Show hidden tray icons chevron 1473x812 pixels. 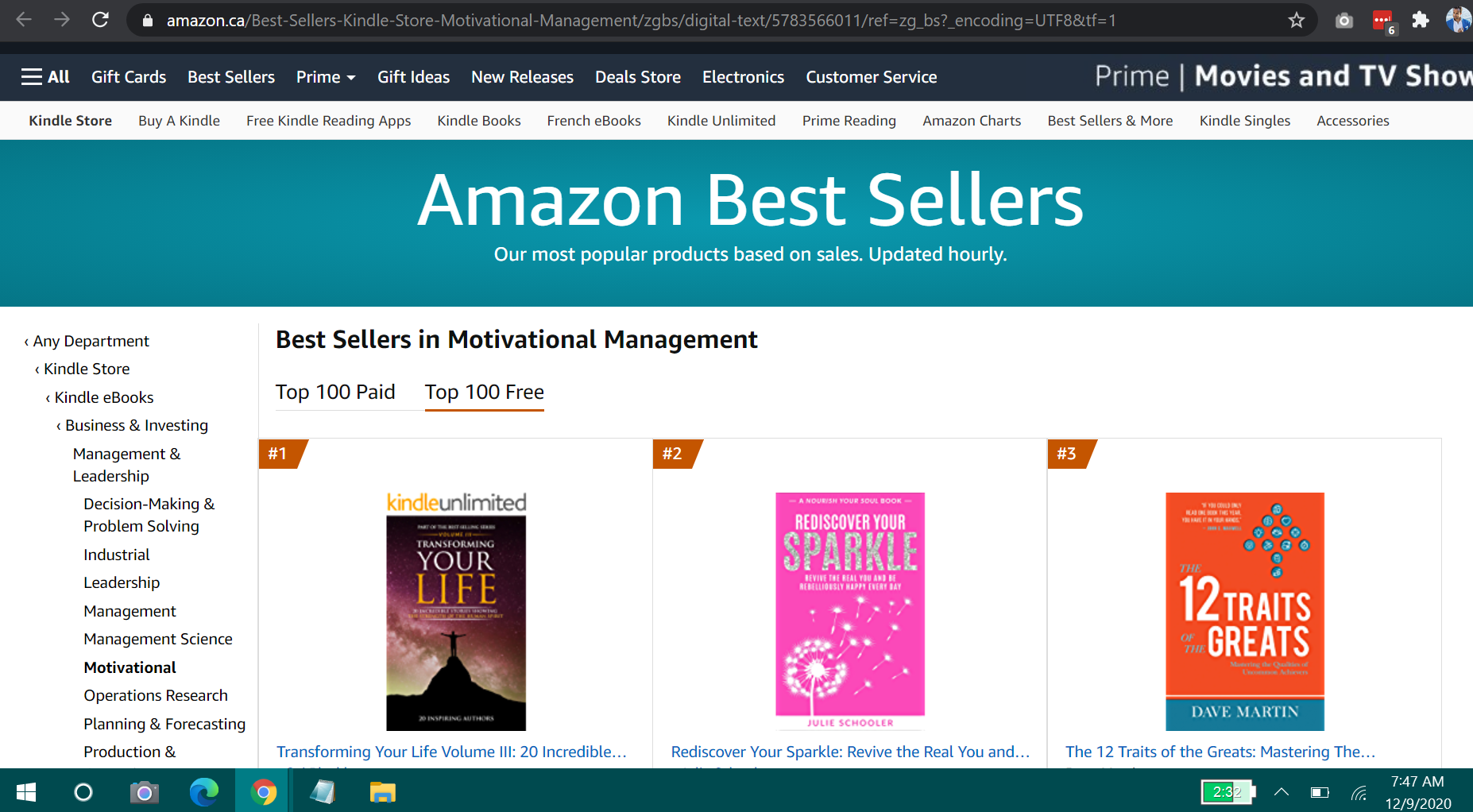tap(1282, 791)
